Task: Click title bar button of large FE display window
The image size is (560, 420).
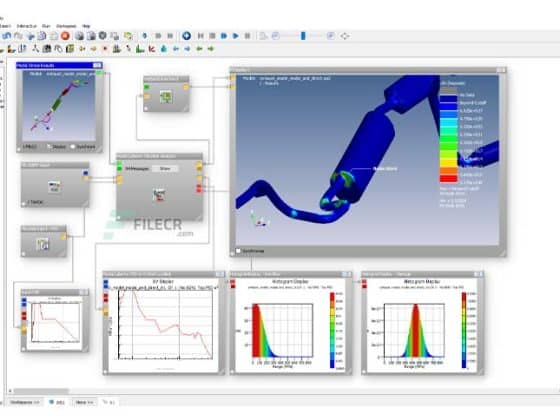Action: pos(501,70)
